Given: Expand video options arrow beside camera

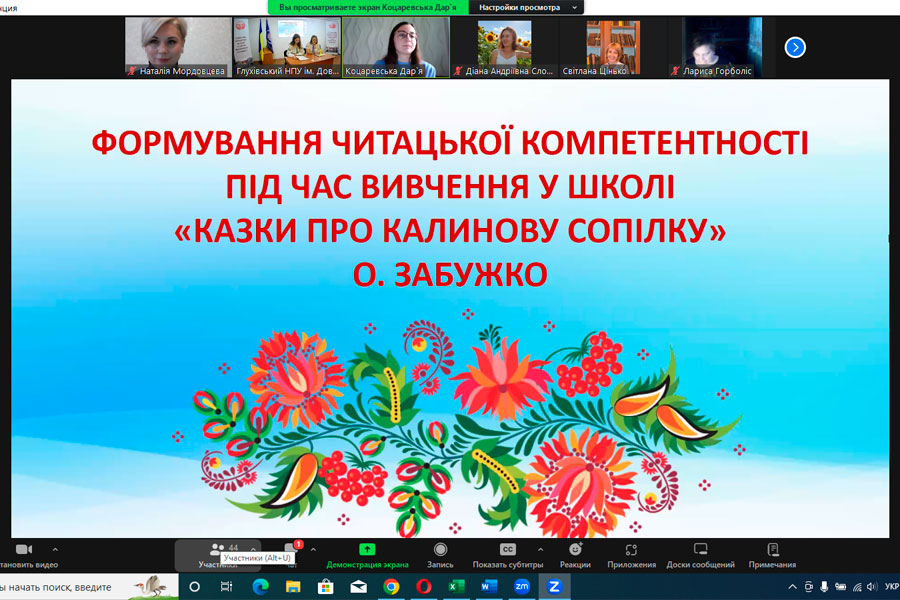Looking at the screenshot, I should click(55, 549).
